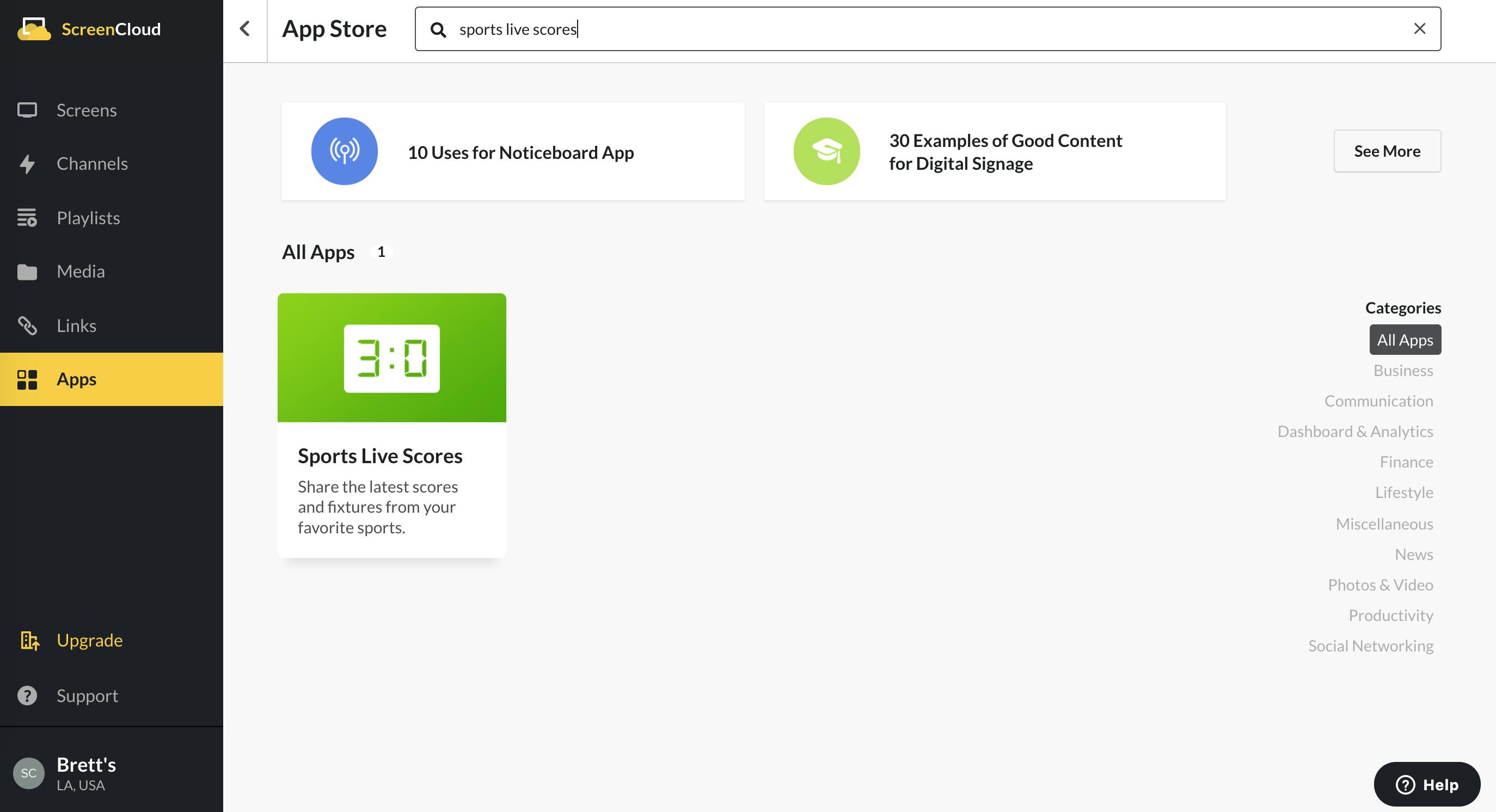This screenshot has width=1496, height=812.
Task: Go to Channels section
Action: point(112,164)
